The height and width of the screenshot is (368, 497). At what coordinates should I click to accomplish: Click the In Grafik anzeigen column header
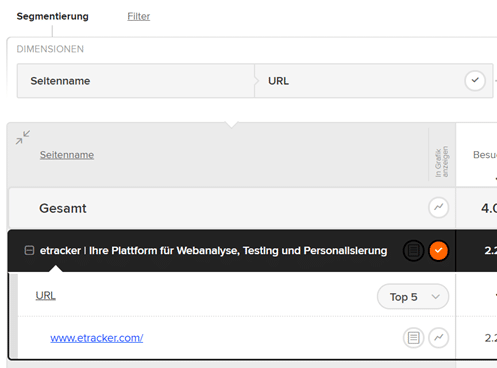click(442, 162)
